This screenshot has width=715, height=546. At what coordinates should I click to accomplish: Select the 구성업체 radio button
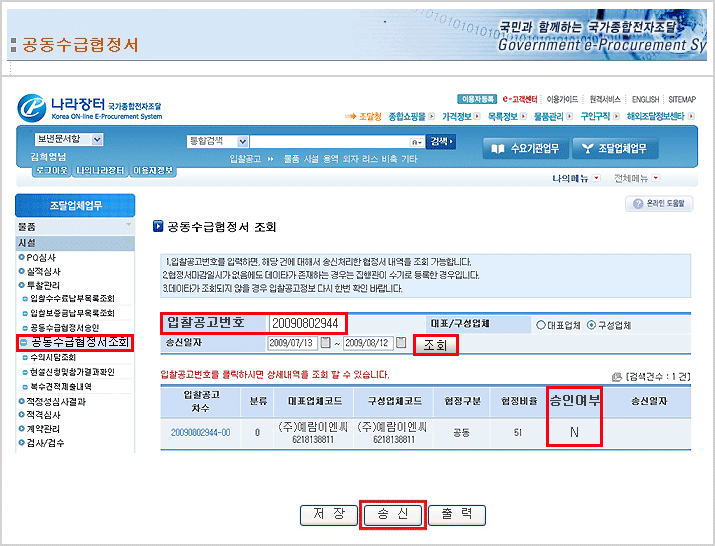click(x=591, y=324)
